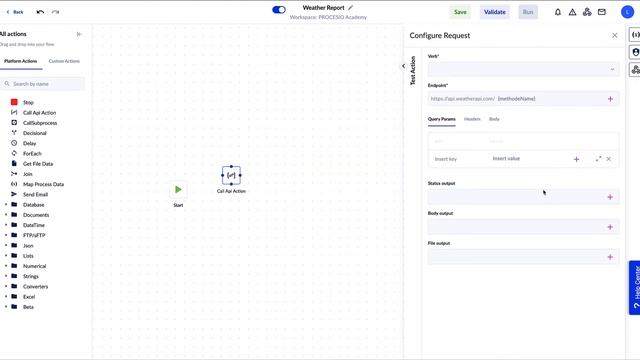Run the process
The width and height of the screenshot is (640, 360).
point(528,12)
